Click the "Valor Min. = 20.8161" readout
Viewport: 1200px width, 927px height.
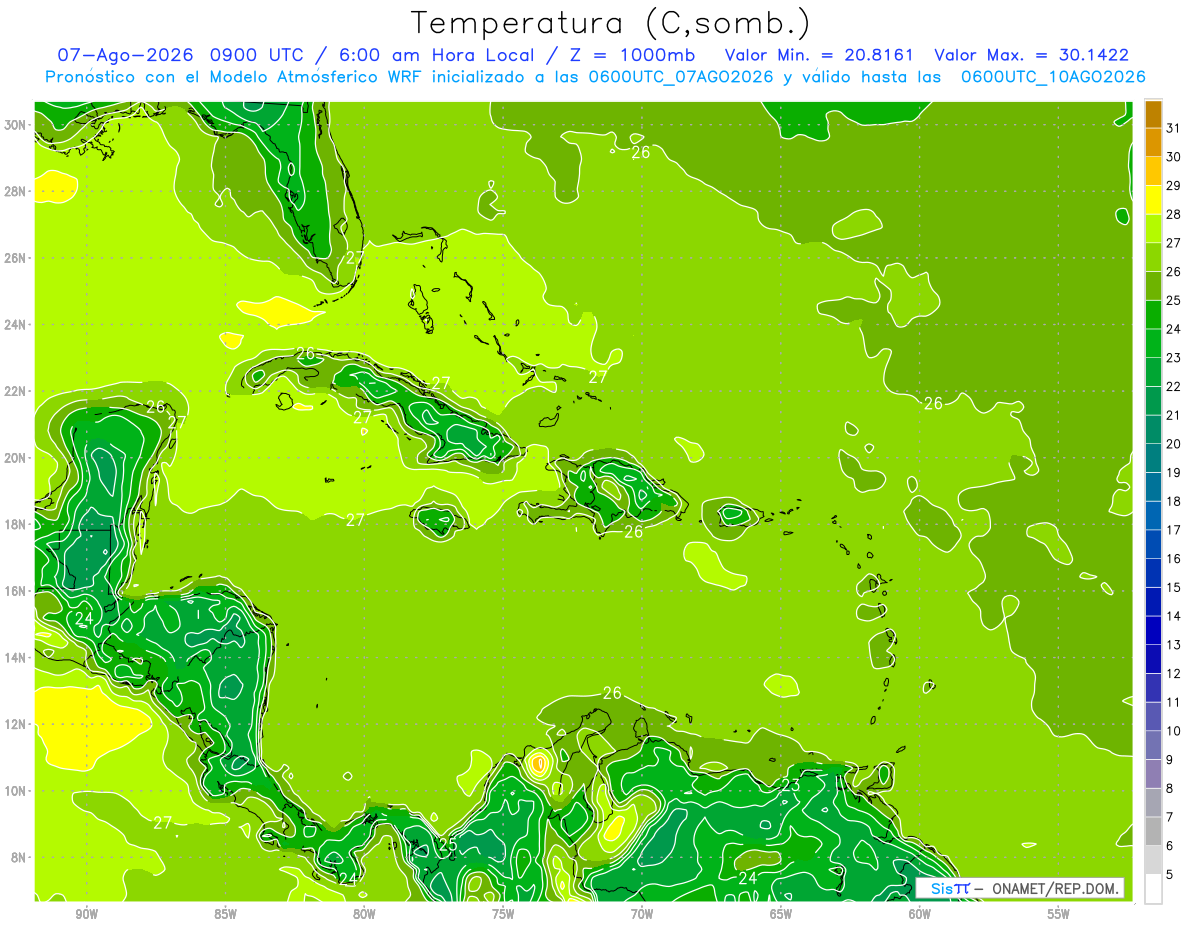[820, 55]
